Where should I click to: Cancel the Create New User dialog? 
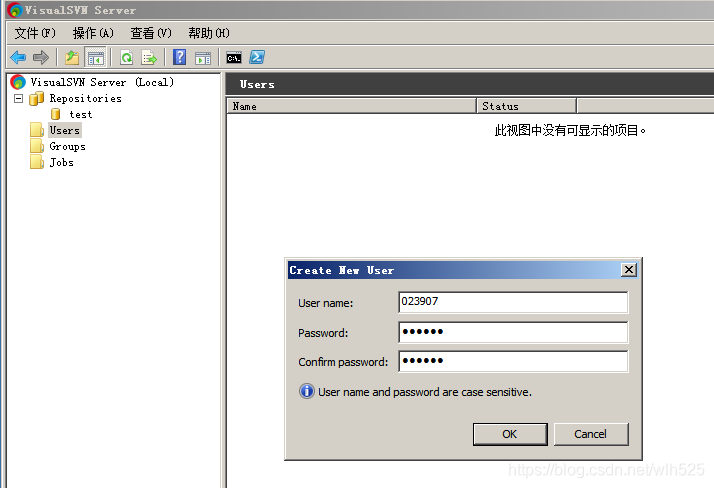(x=591, y=434)
